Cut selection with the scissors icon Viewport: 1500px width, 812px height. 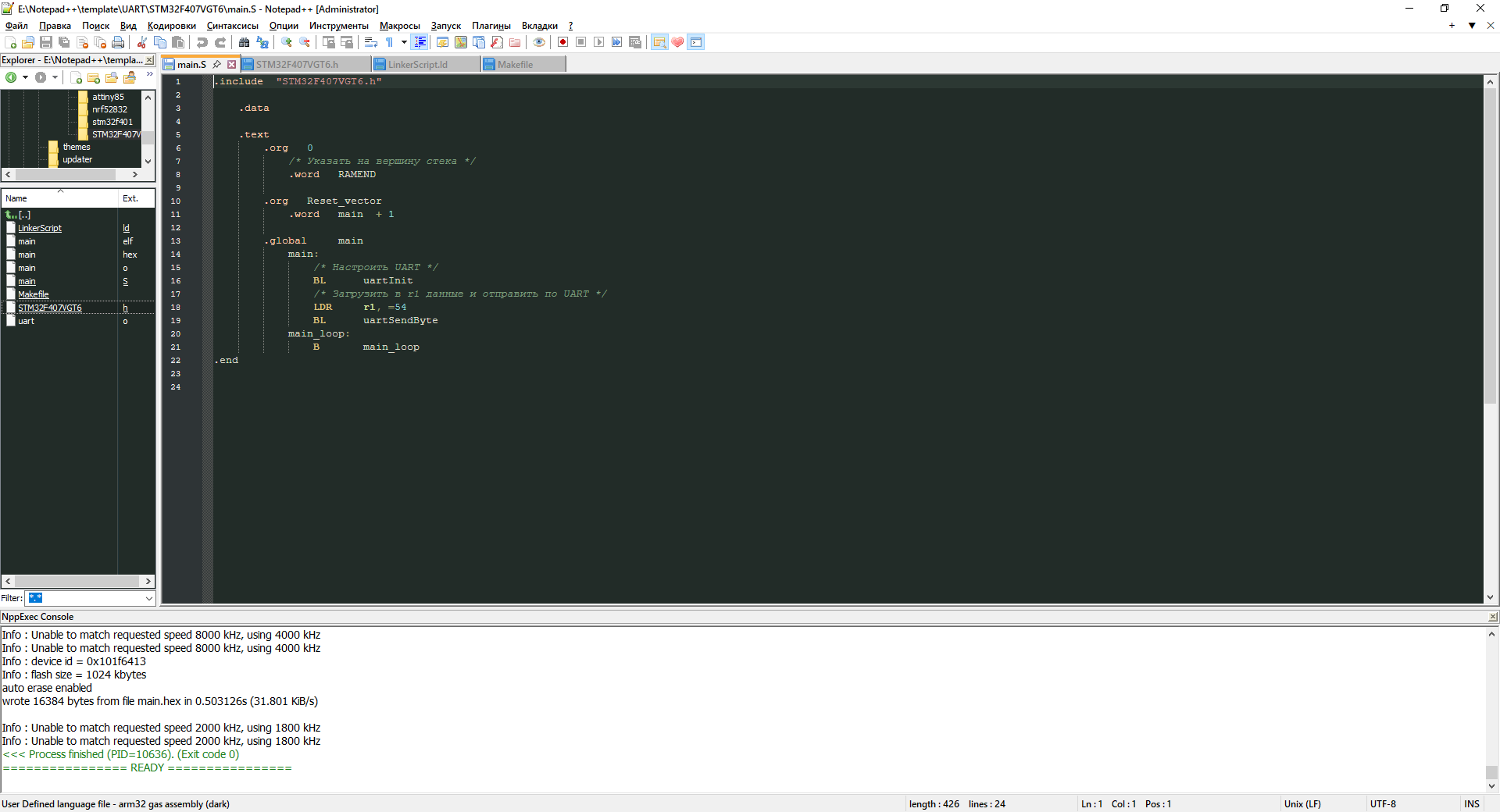142,42
